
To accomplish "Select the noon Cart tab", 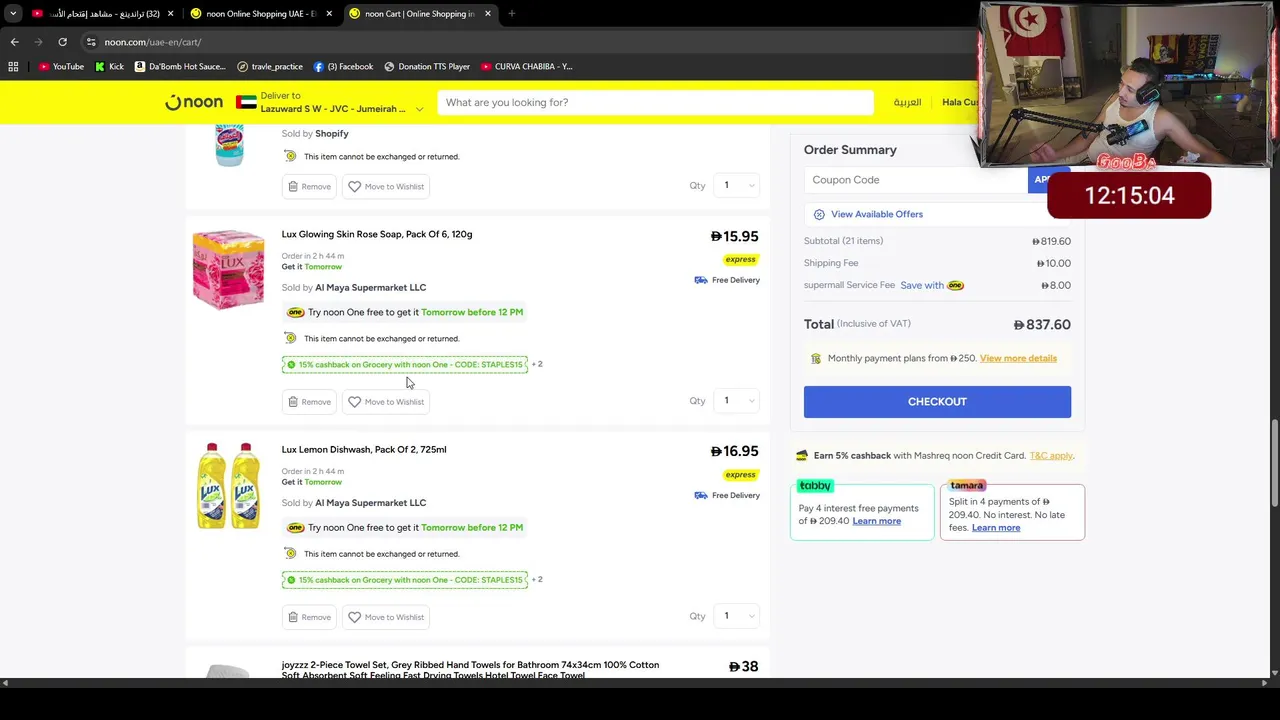I will click(x=420, y=14).
